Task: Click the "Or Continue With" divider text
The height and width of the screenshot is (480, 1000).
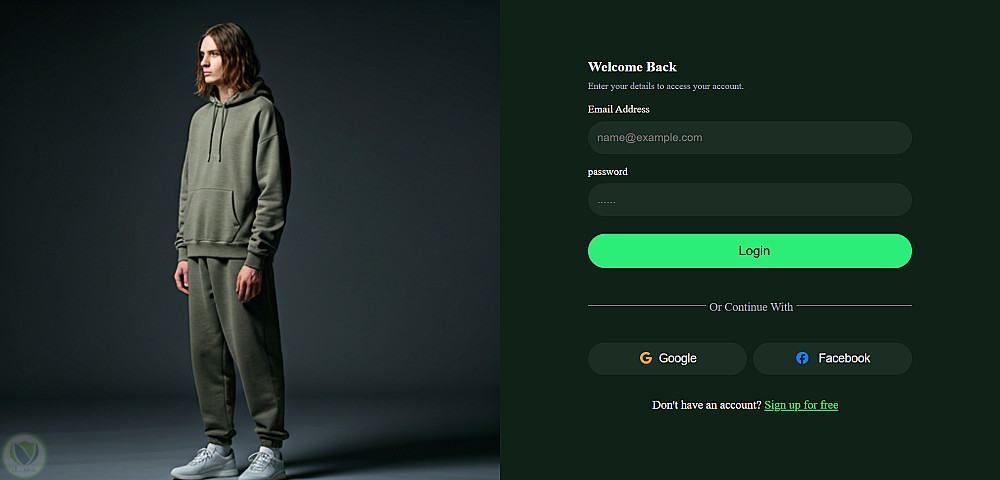Action: point(751,307)
